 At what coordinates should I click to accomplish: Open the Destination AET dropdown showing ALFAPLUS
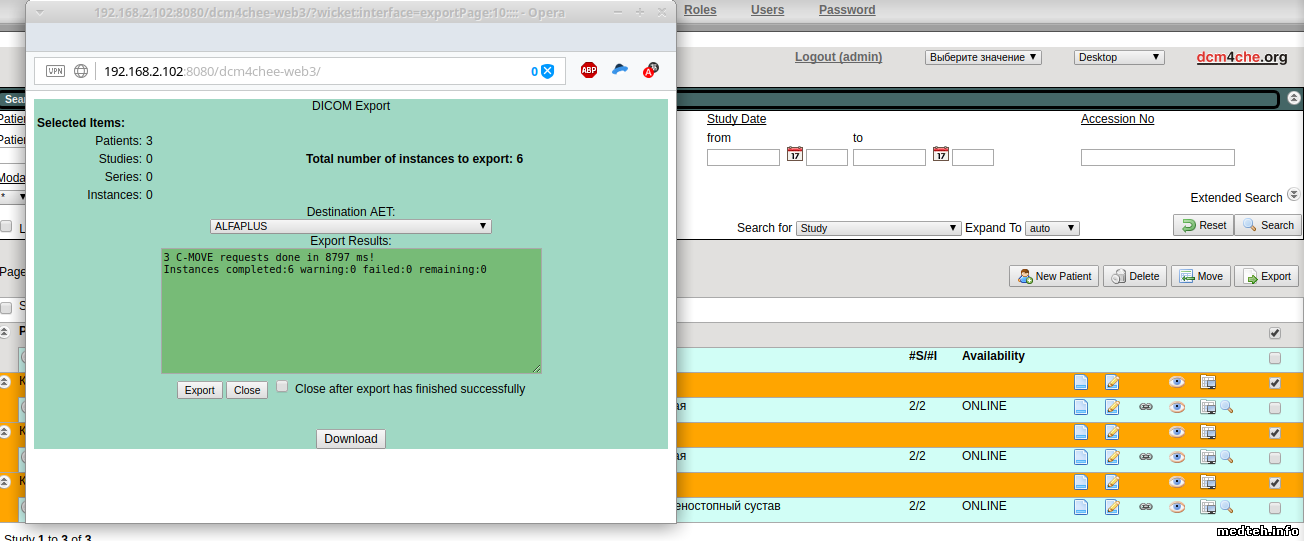coord(350,227)
